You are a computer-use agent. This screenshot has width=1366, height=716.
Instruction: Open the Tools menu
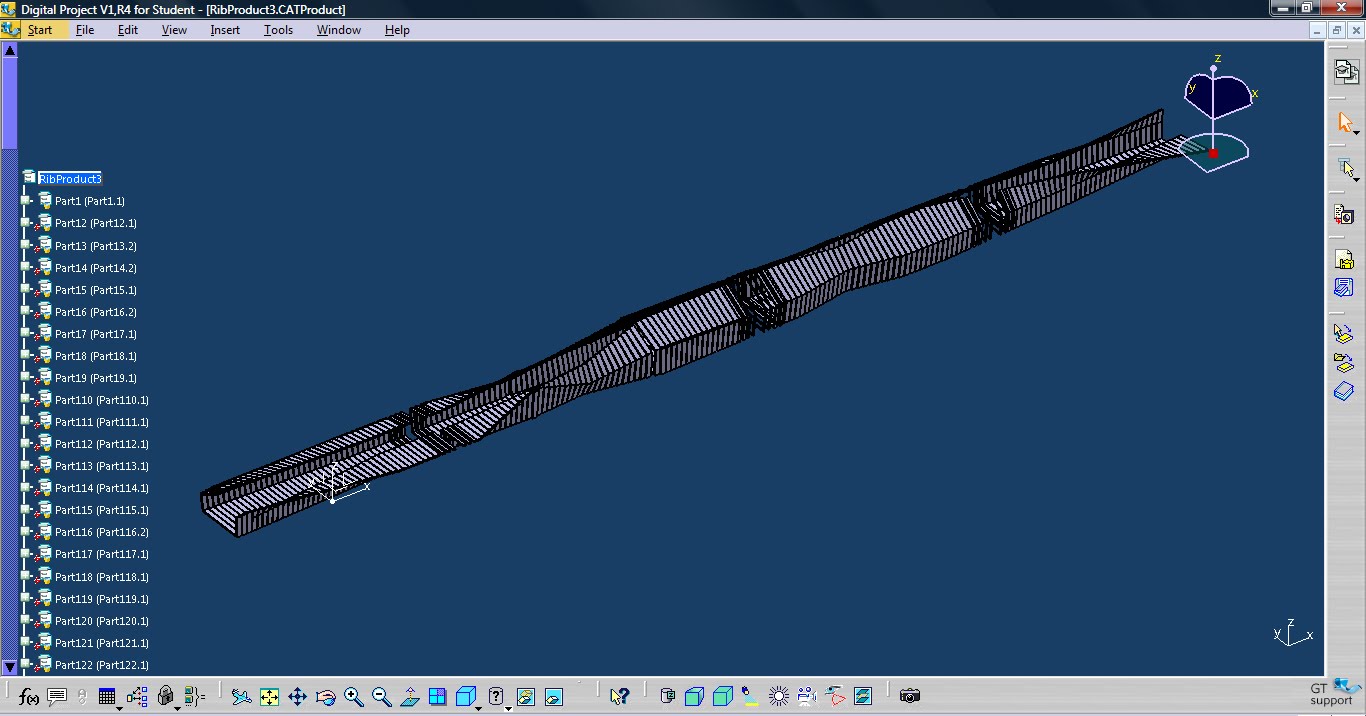(x=278, y=30)
